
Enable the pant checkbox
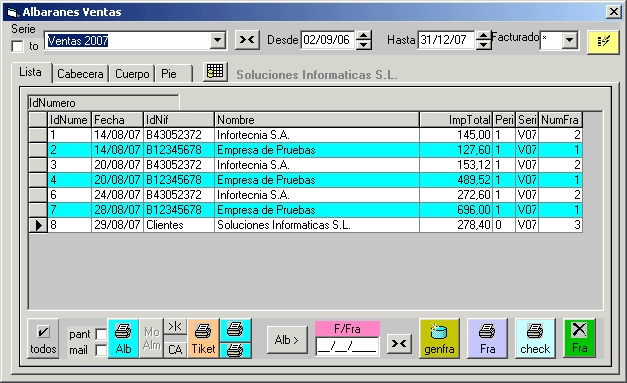click(101, 334)
